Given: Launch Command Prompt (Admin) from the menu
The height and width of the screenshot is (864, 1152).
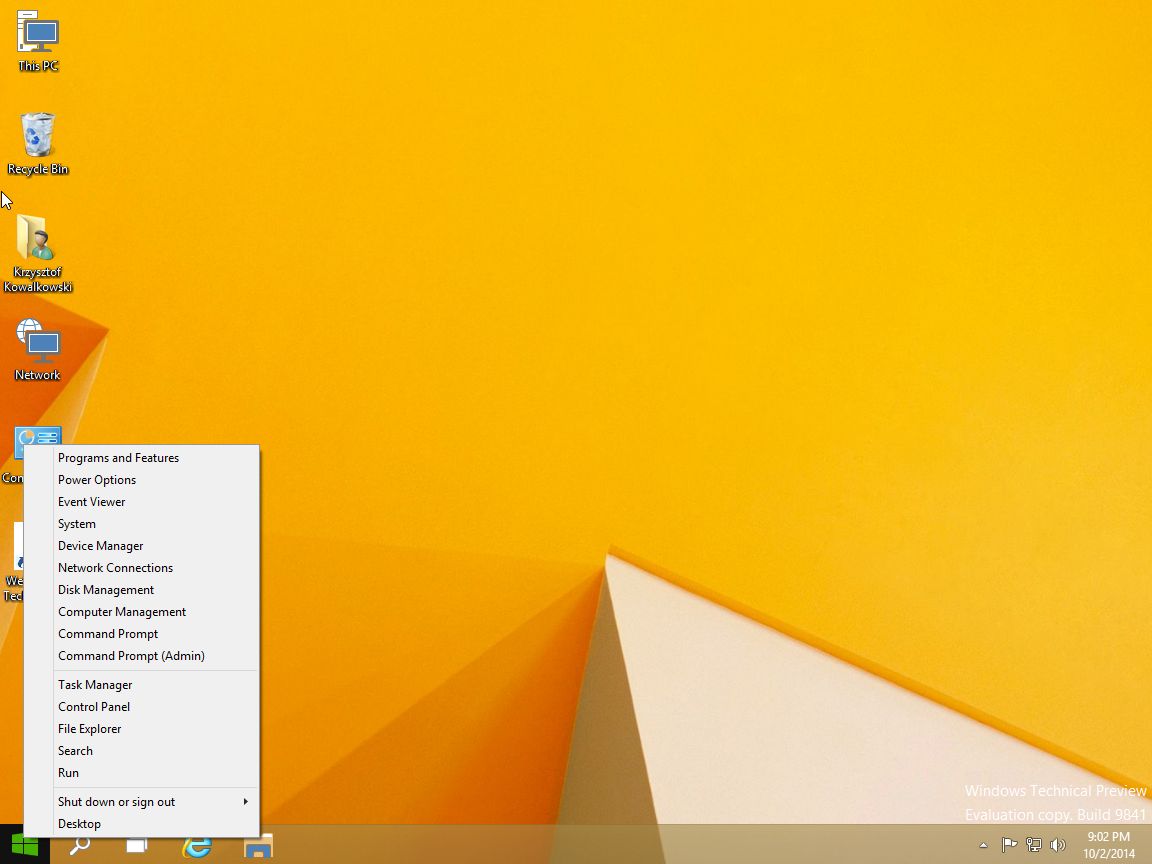Looking at the screenshot, I should click(142, 656).
